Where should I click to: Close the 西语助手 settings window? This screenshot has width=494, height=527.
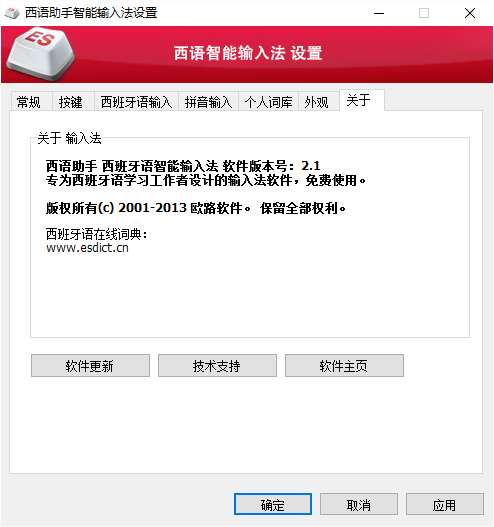coord(470,13)
